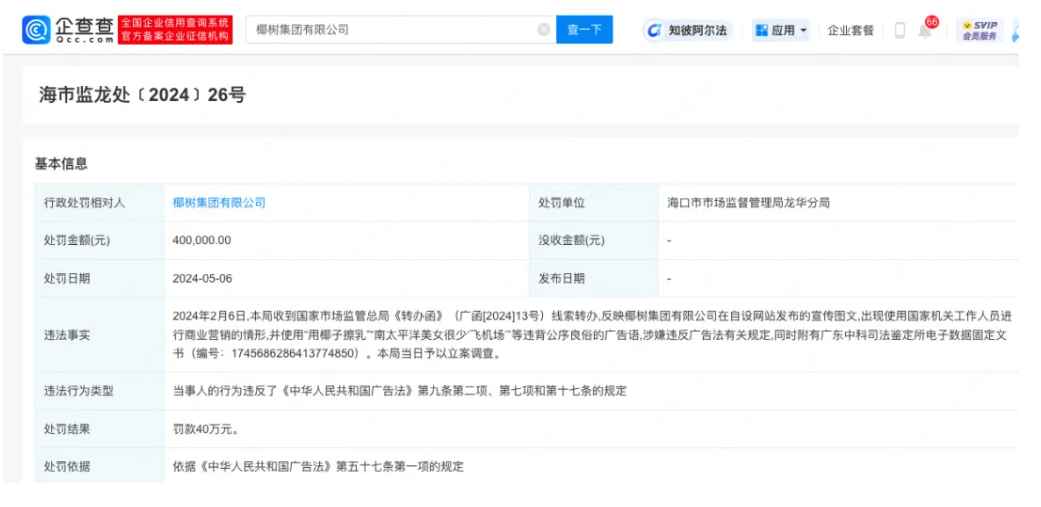
Task: Click the red 66 notification count badge
Action: (932, 21)
